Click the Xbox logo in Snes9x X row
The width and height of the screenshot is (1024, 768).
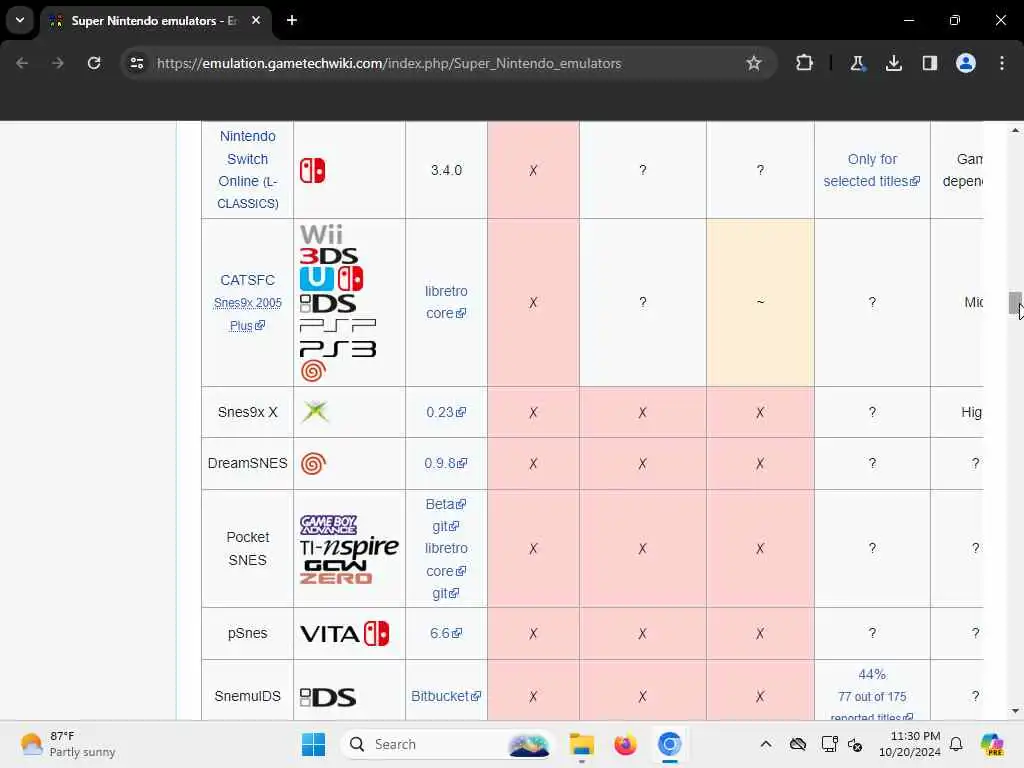(x=315, y=412)
